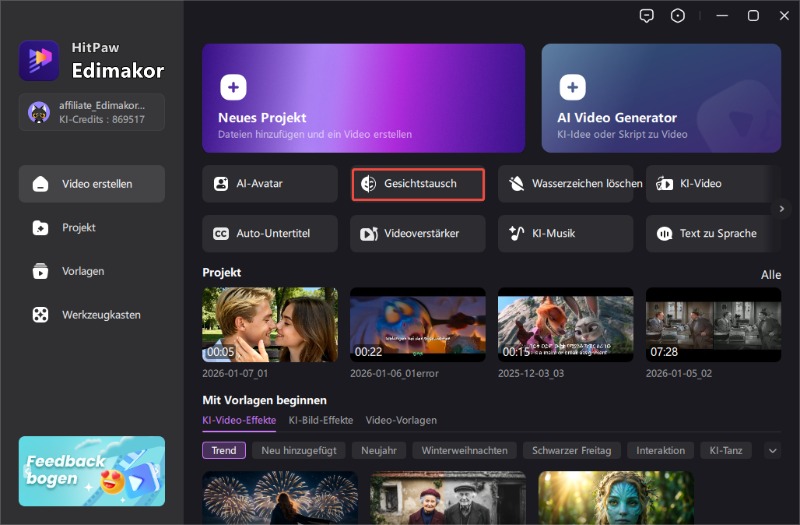Start a Neues Projekt
This screenshot has height=525, width=800.
tap(363, 98)
